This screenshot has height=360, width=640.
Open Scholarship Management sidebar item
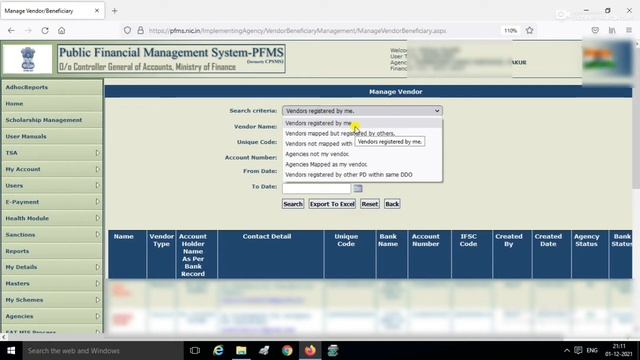click(x=52, y=120)
